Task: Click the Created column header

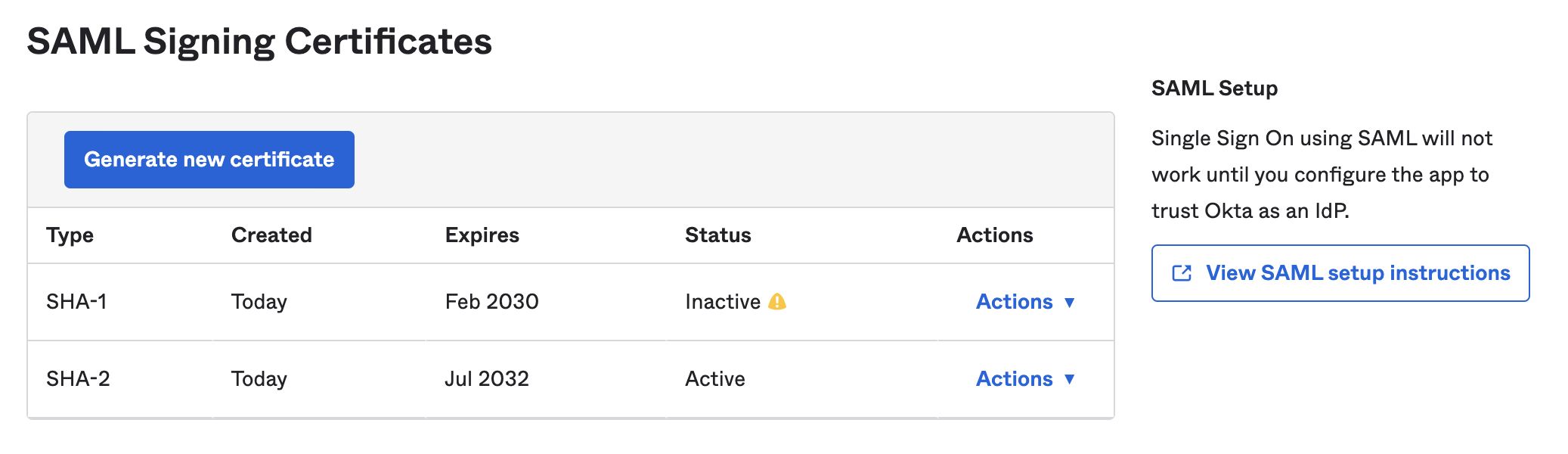Action: [x=271, y=235]
